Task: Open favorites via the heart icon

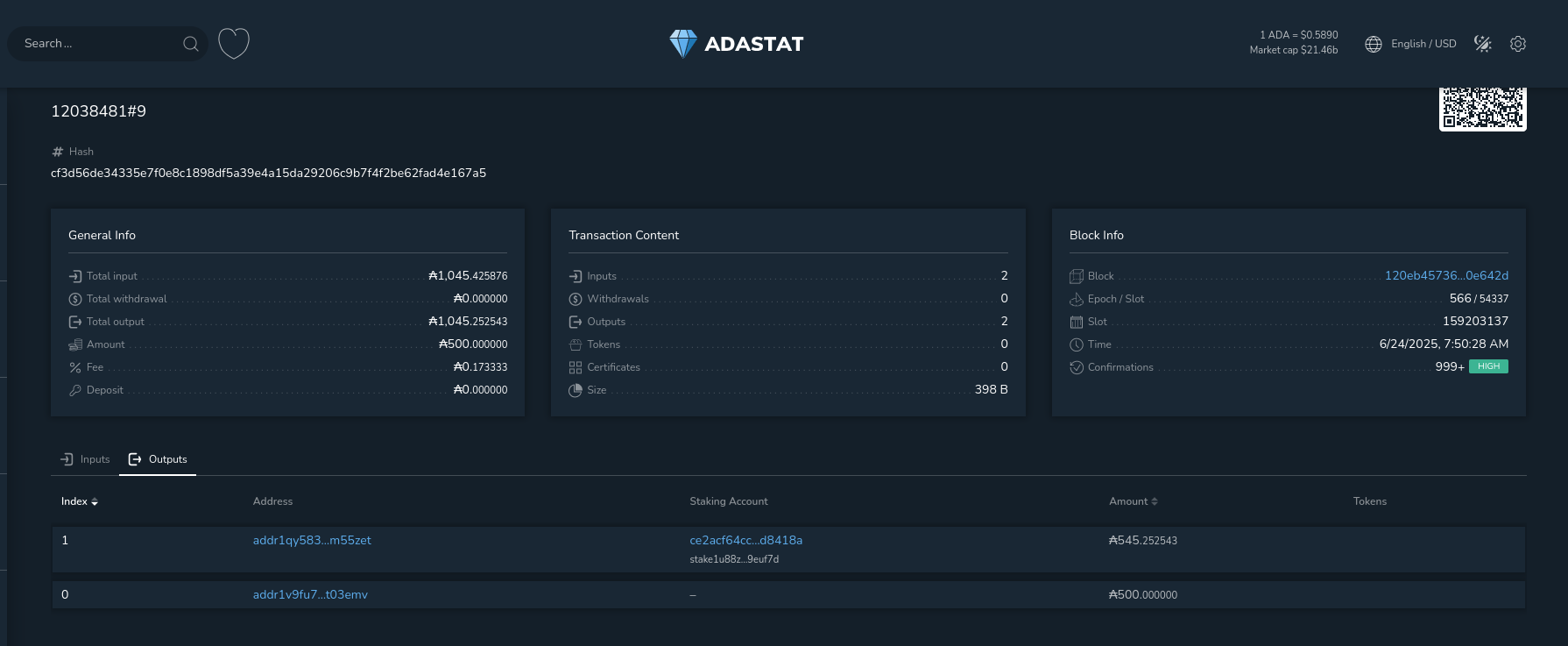Action: click(234, 43)
